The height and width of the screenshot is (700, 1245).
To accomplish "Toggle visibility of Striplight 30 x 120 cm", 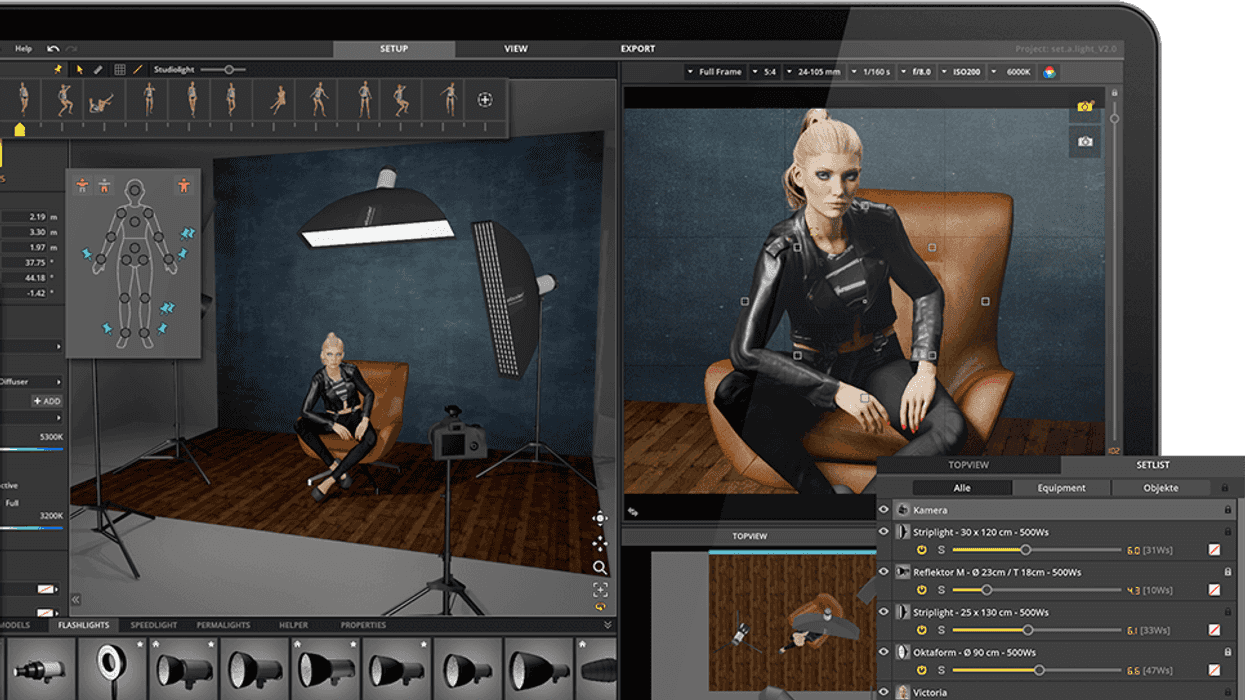I will point(884,532).
